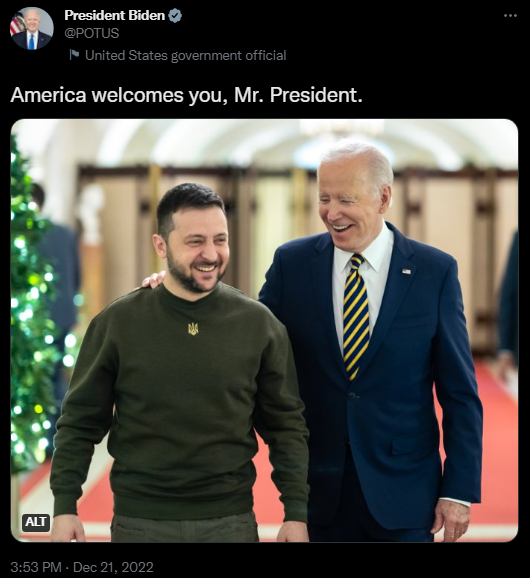530x578 pixels.
Task: Click the American flag inside the avatar
Action: [16, 24]
